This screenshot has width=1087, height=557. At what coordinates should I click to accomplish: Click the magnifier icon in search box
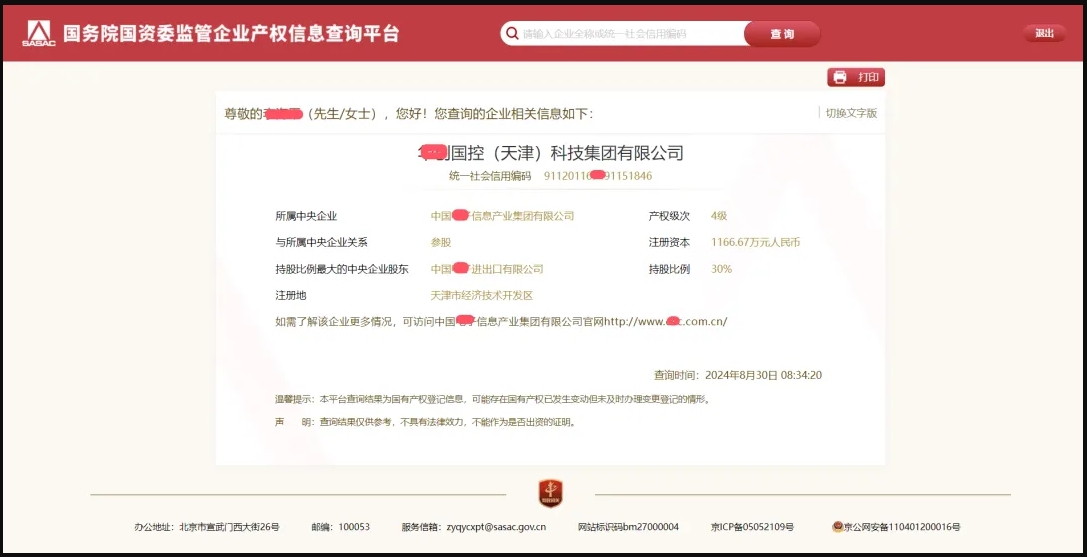point(512,33)
